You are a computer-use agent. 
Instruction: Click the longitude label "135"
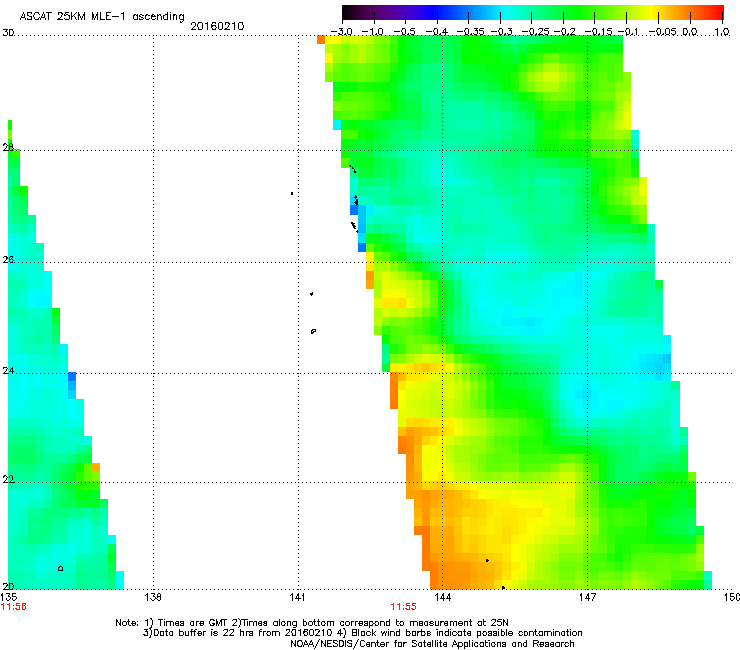[9, 597]
